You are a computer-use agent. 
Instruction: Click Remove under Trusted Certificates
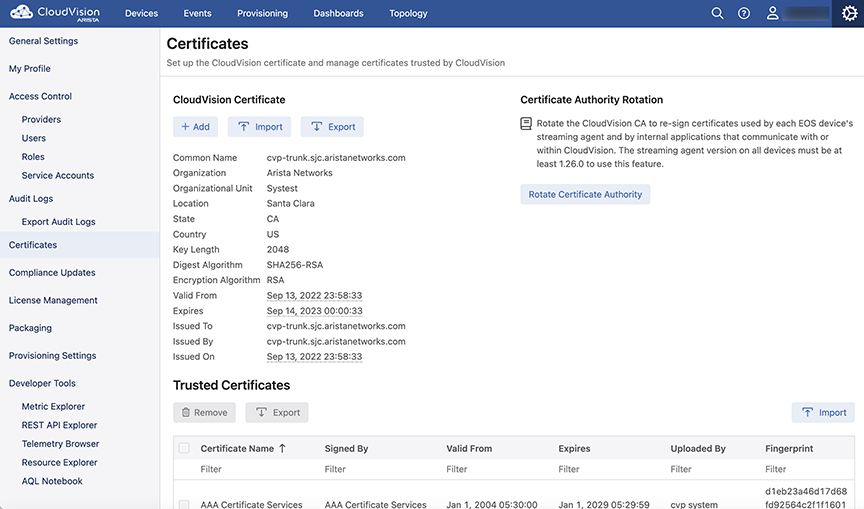[204, 413]
